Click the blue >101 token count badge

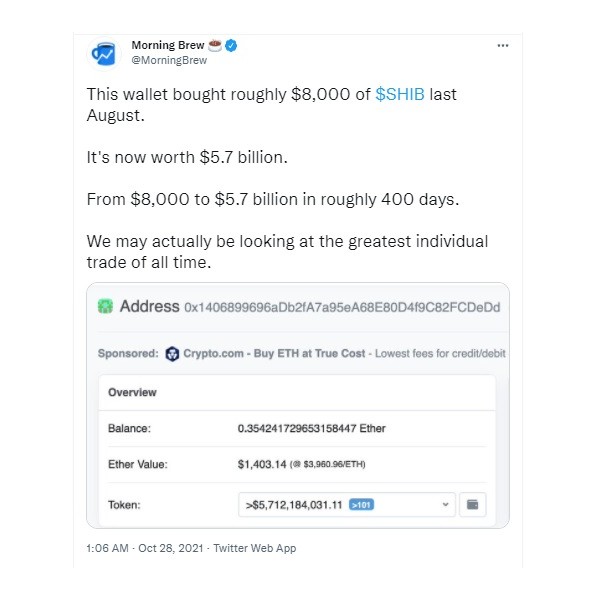(x=361, y=505)
